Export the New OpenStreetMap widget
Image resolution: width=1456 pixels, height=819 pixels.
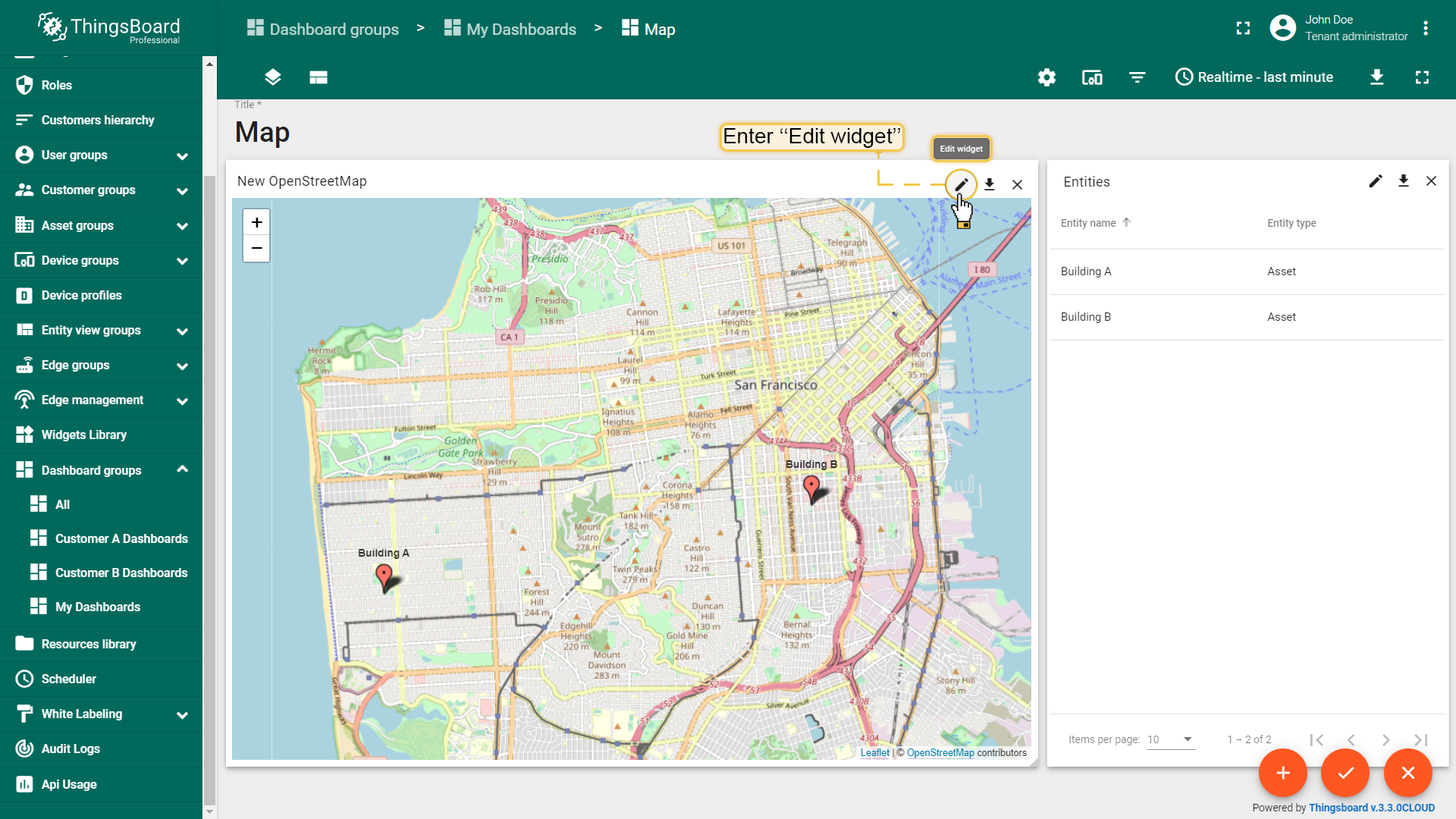[990, 184]
